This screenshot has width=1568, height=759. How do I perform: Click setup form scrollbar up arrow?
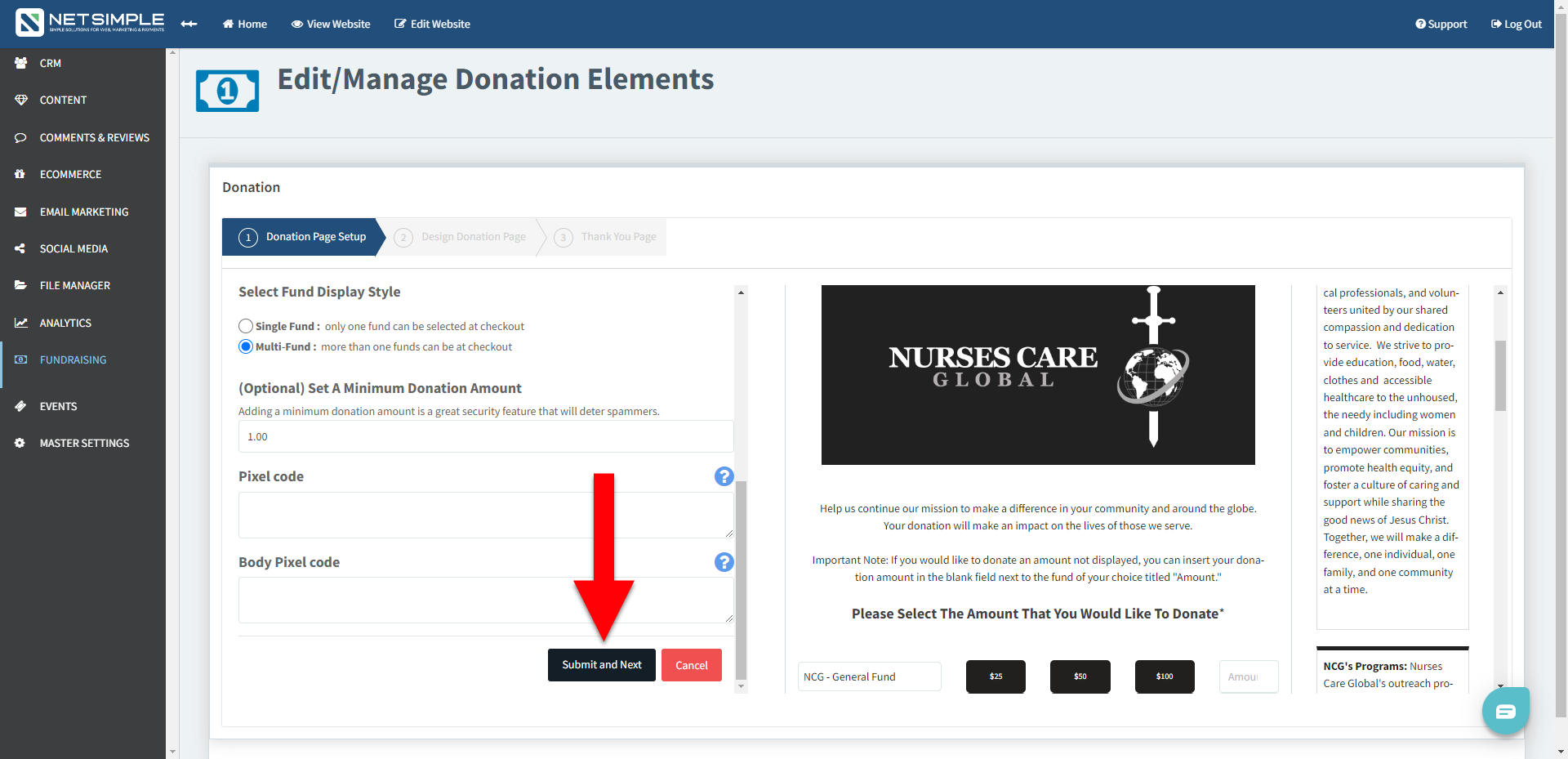point(741,292)
